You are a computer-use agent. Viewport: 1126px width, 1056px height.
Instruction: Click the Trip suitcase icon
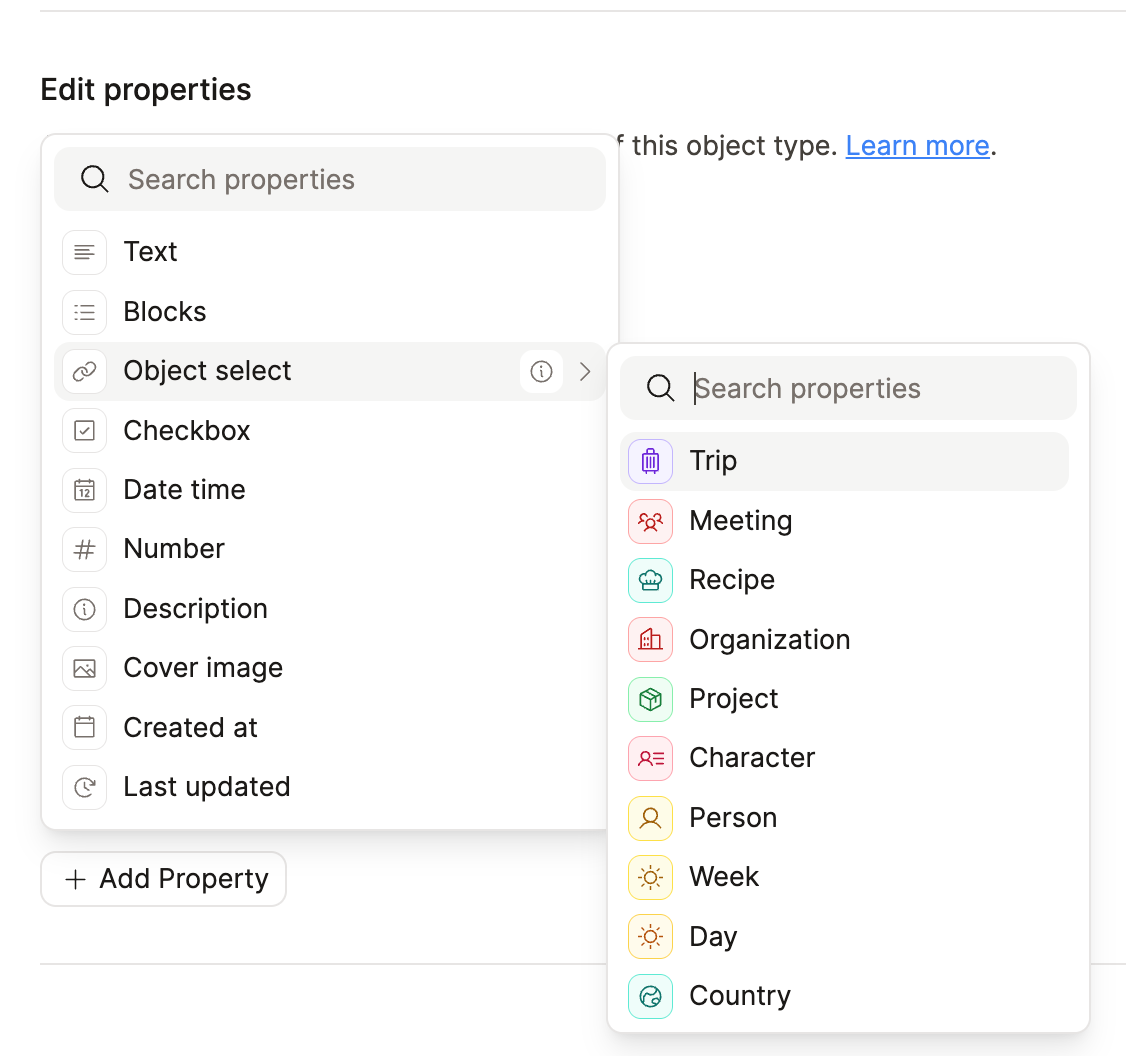650,462
